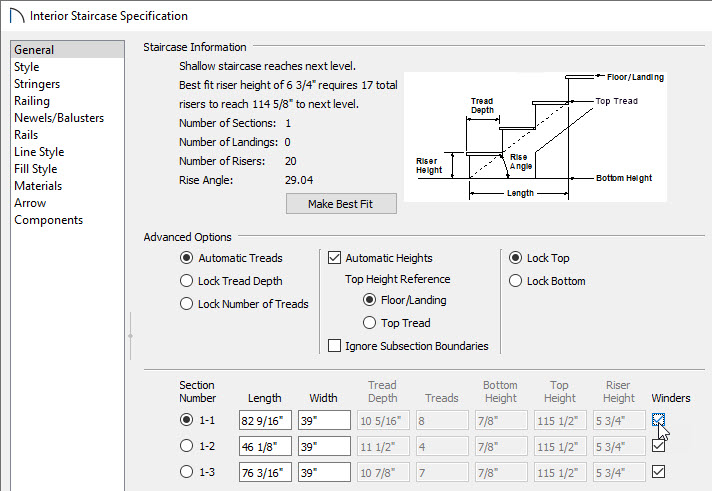712x491 pixels.
Task: Click Bottom Height field in row 1-1
Action: pyautogui.click(x=501, y=420)
